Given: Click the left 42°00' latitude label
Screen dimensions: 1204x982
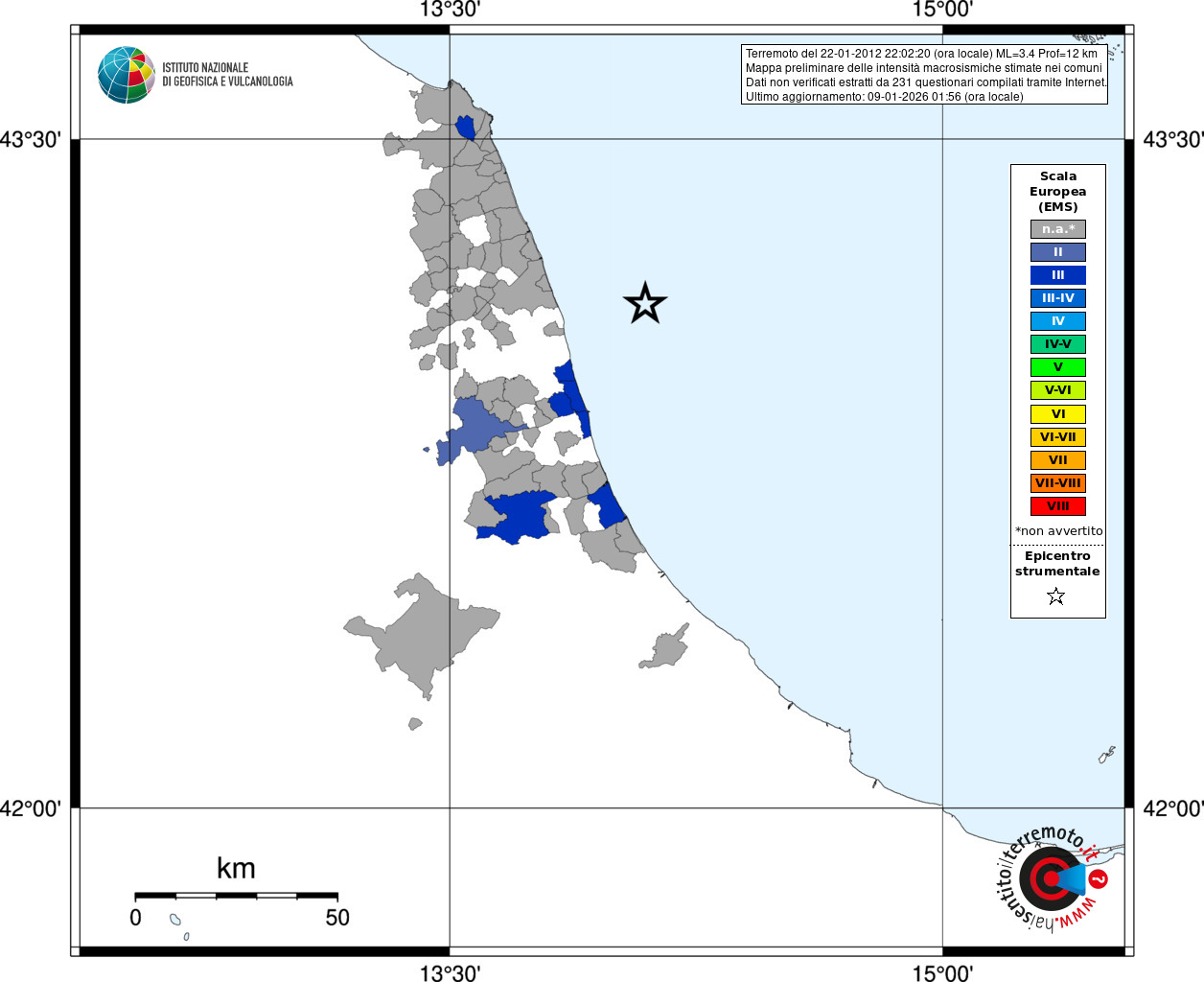Looking at the screenshot, I should [31, 808].
